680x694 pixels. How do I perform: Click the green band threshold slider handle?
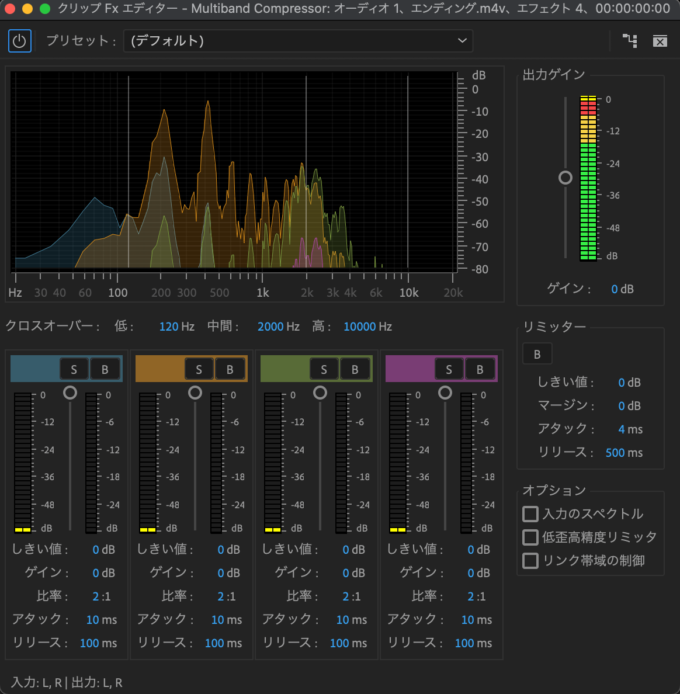pyautogui.click(x=320, y=393)
